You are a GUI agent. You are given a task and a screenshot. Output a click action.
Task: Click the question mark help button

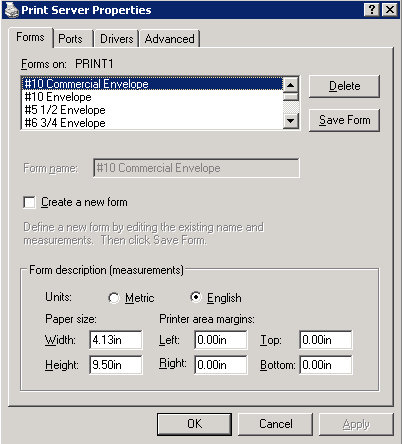372,10
